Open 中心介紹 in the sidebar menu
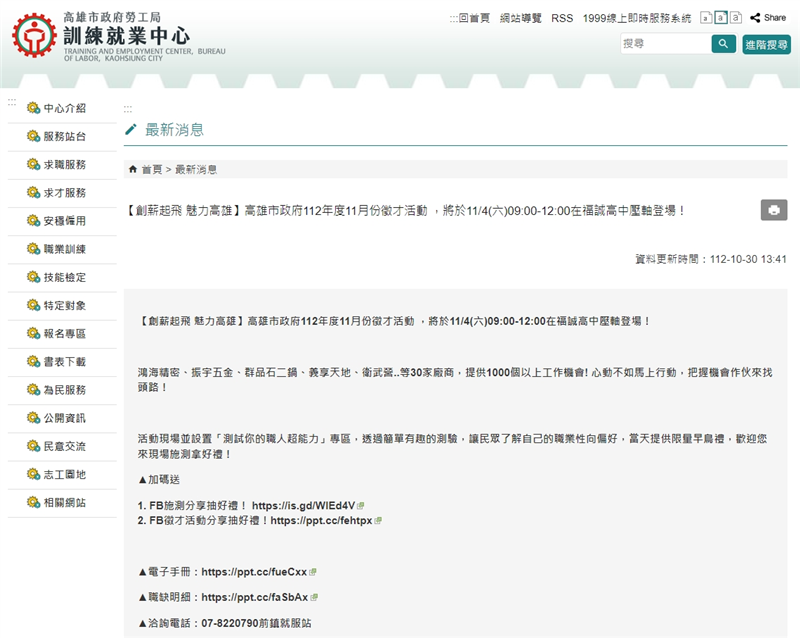 [65, 108]
